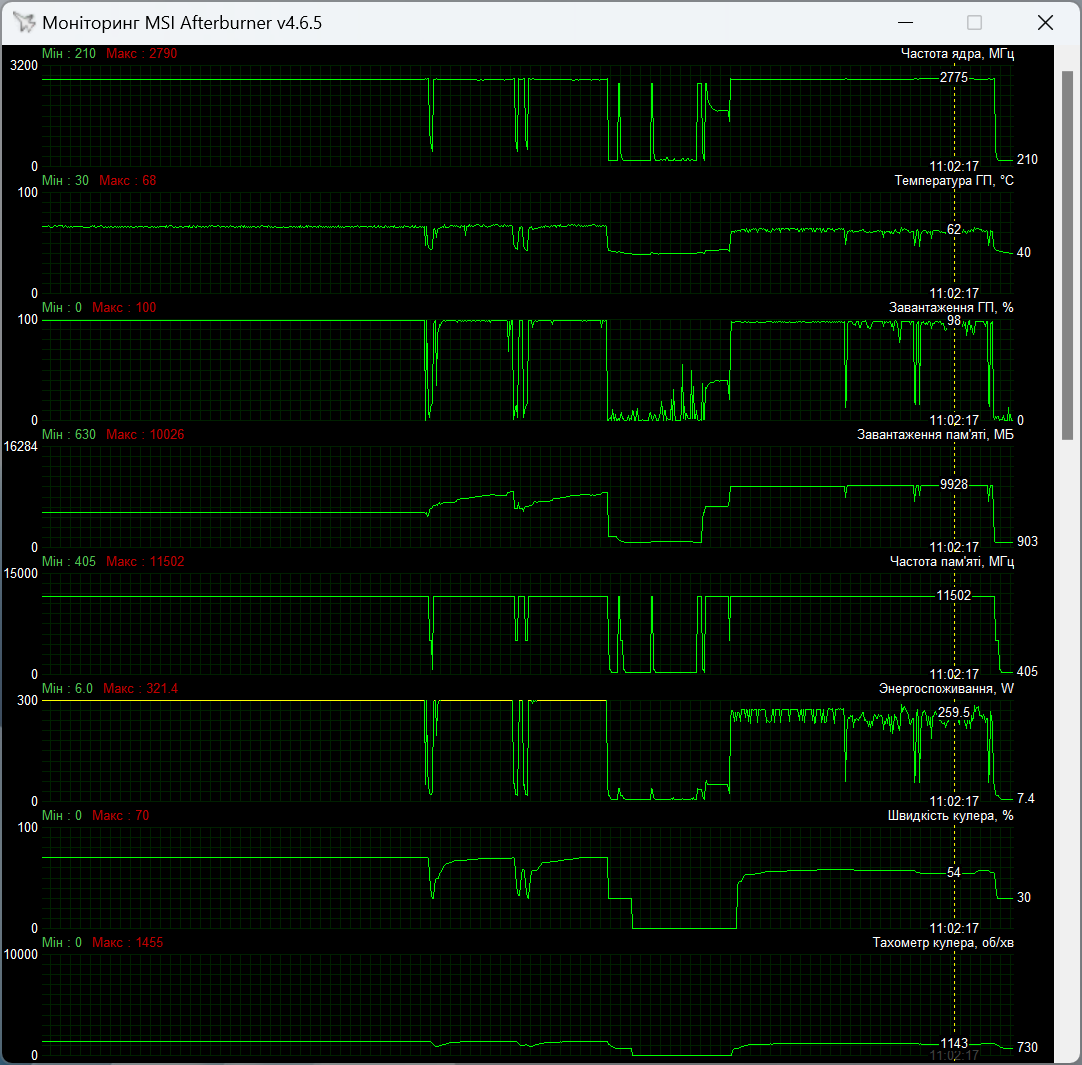
Task: Click the 'Энергоспоживання, W' graph title
Action: pyautogui.click(x=946, y=689)
